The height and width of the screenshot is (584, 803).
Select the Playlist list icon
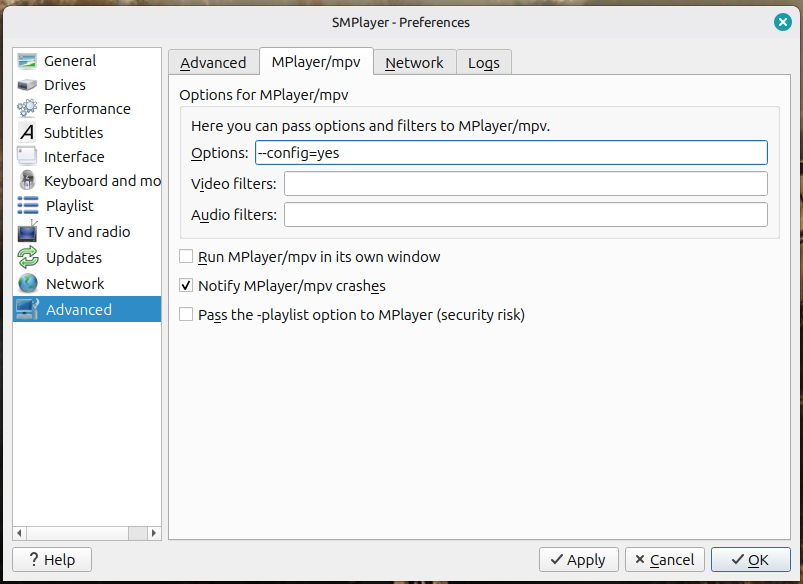click(x=27, y=206)
